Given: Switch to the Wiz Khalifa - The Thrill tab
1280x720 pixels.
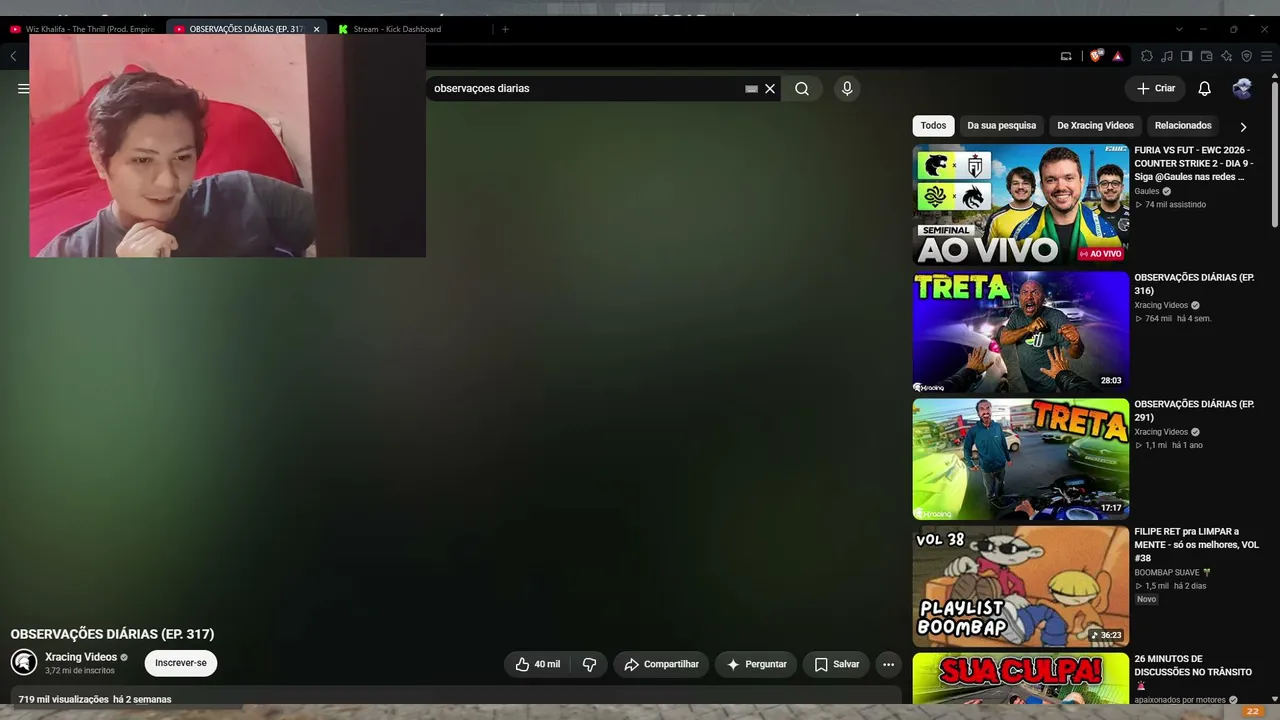Looking at the screenshot, I should 83,29.
